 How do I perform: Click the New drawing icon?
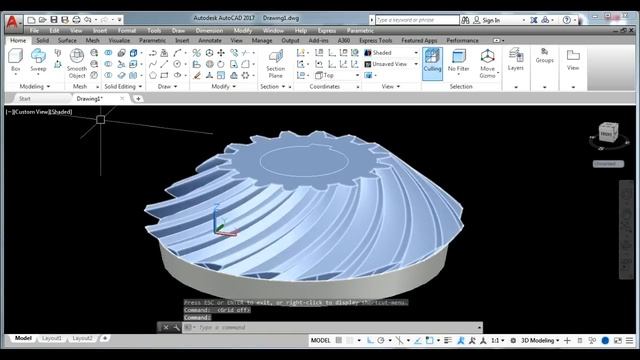(31, 20)
